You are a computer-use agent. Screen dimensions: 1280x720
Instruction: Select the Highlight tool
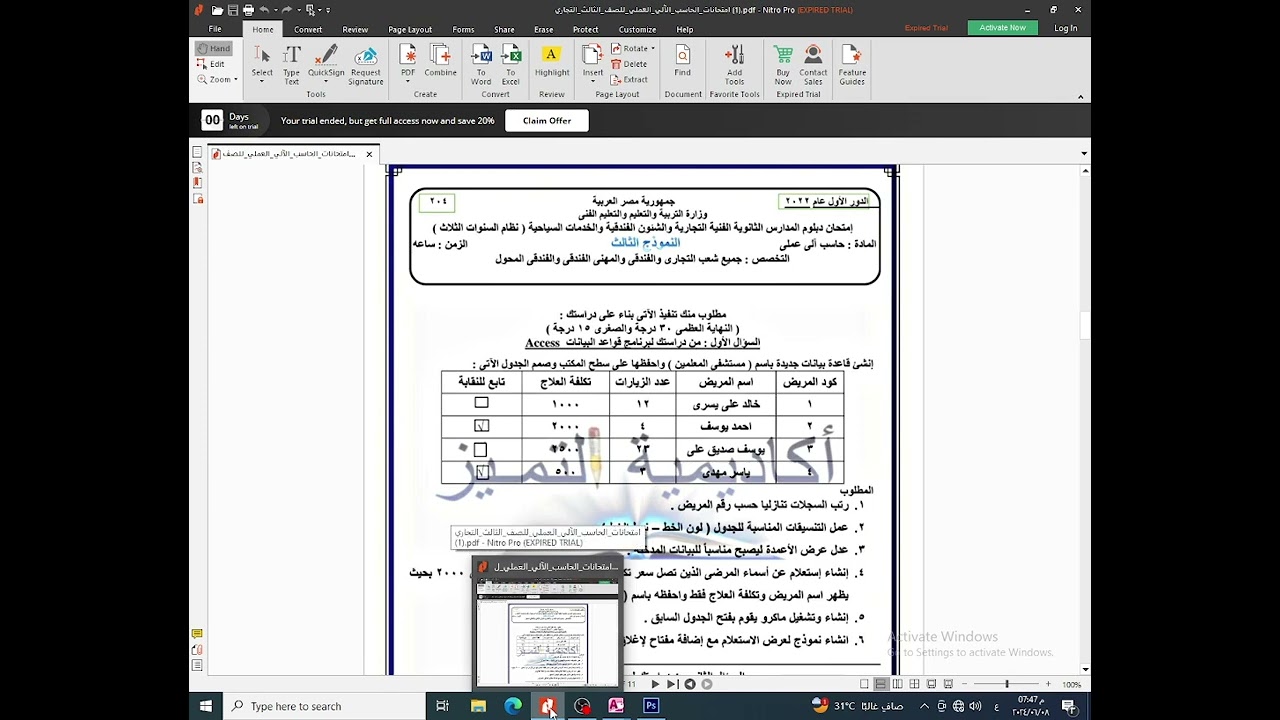coord(551,60)
